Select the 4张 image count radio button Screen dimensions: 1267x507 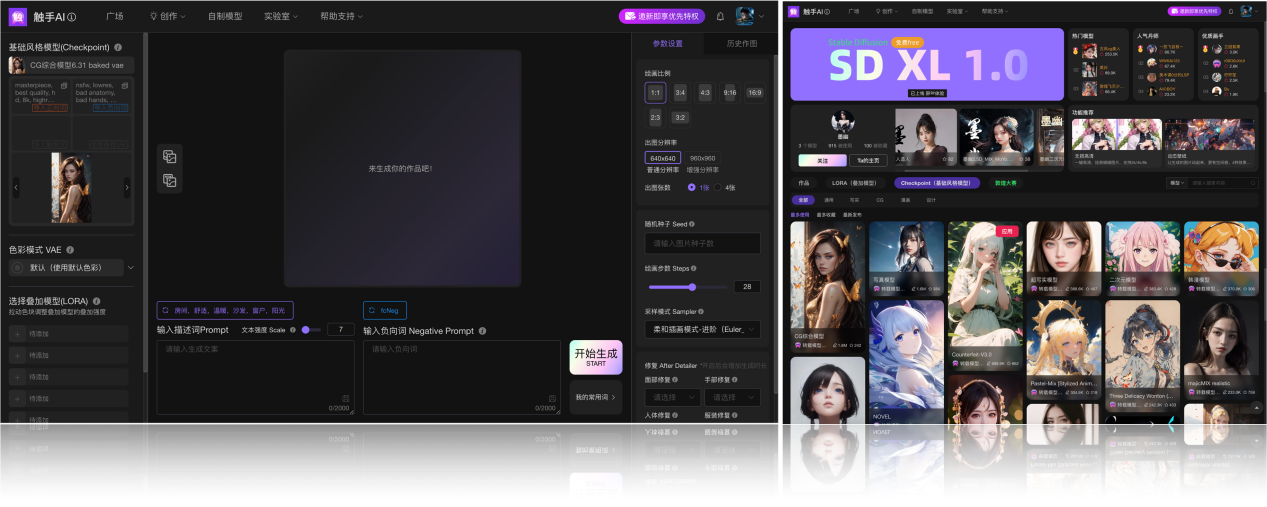(x=717, y=187)
